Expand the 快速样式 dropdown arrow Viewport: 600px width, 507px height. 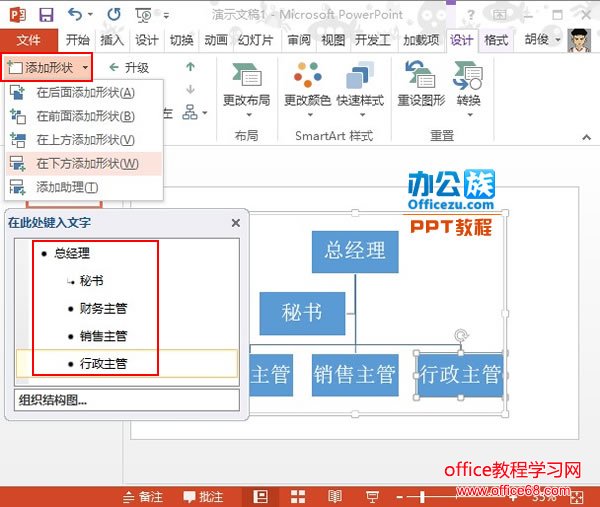tap(362, 115)
